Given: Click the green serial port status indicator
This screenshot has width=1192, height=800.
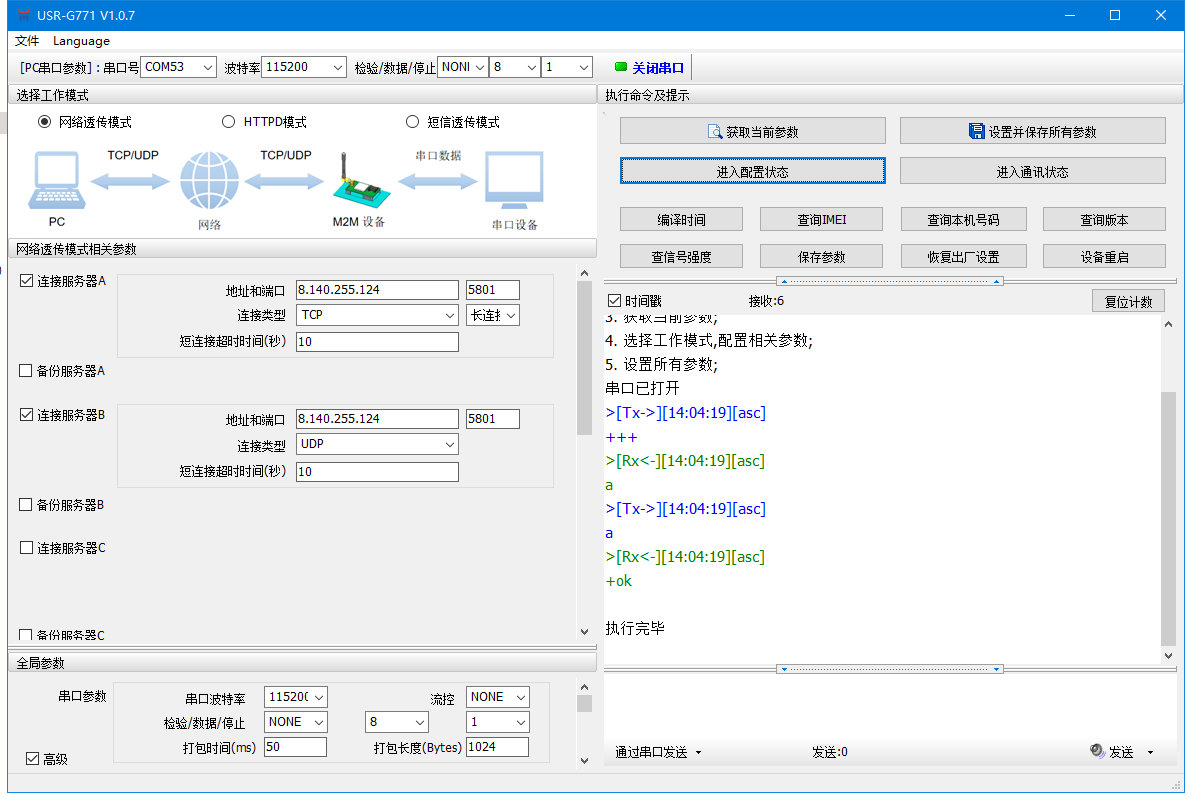Looking at the screenshot, I should click(x=620, y=67).
